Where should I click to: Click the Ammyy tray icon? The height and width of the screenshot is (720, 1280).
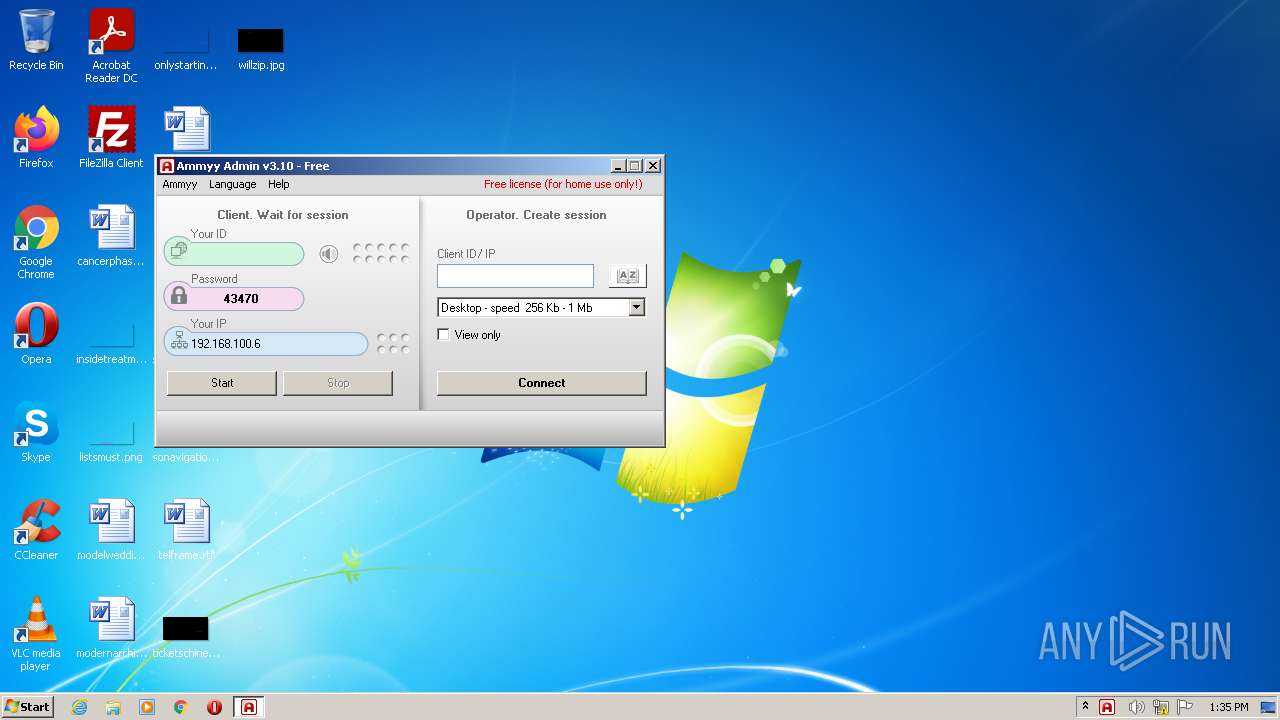[1107, 707]
